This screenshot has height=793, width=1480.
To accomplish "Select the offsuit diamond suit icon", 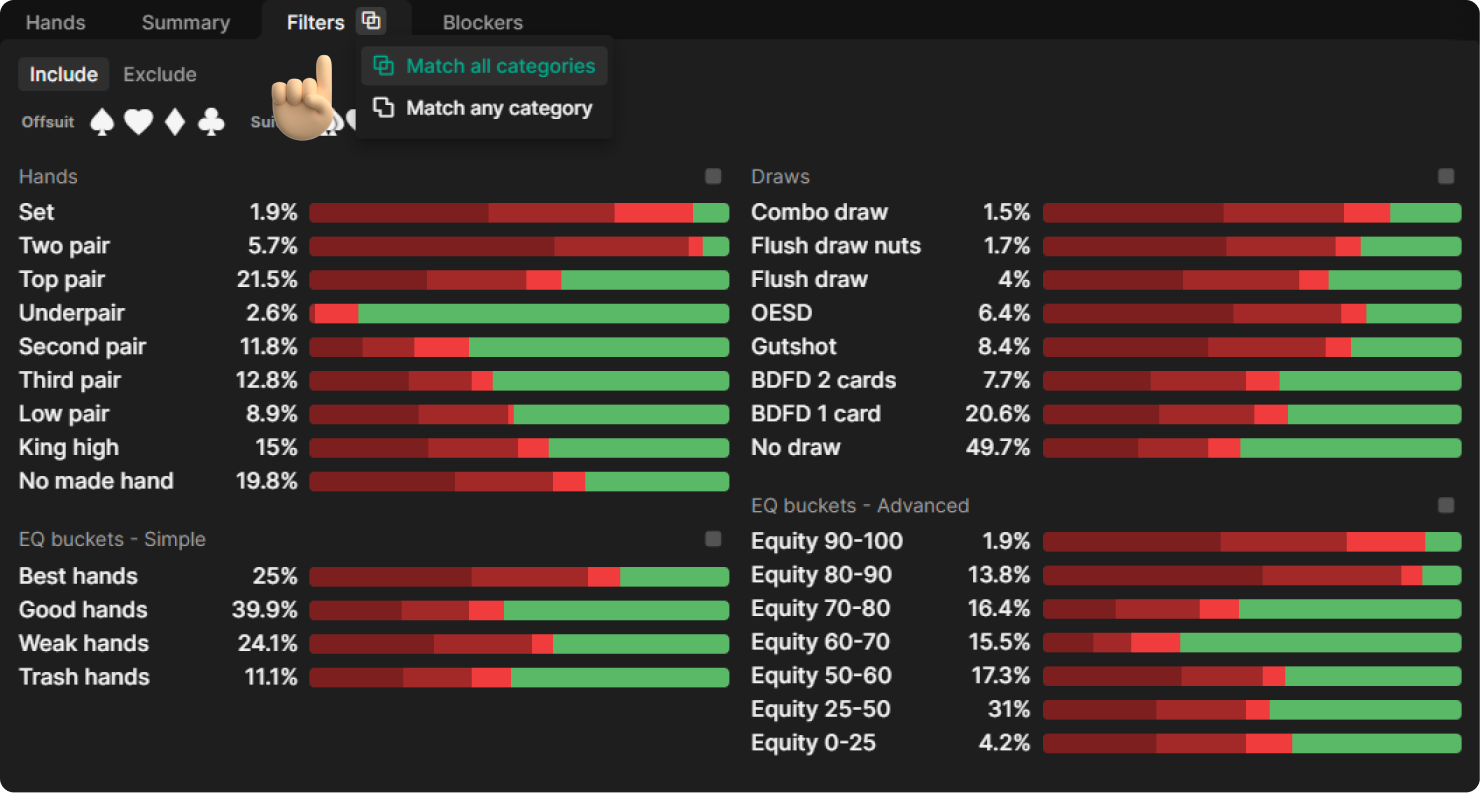I will click(175, 122).
